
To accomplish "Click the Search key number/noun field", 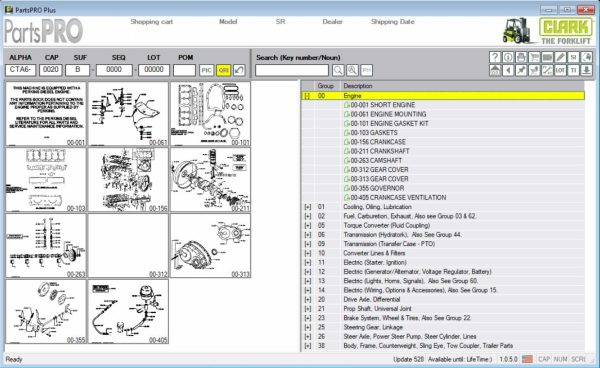I will (292, 70).
